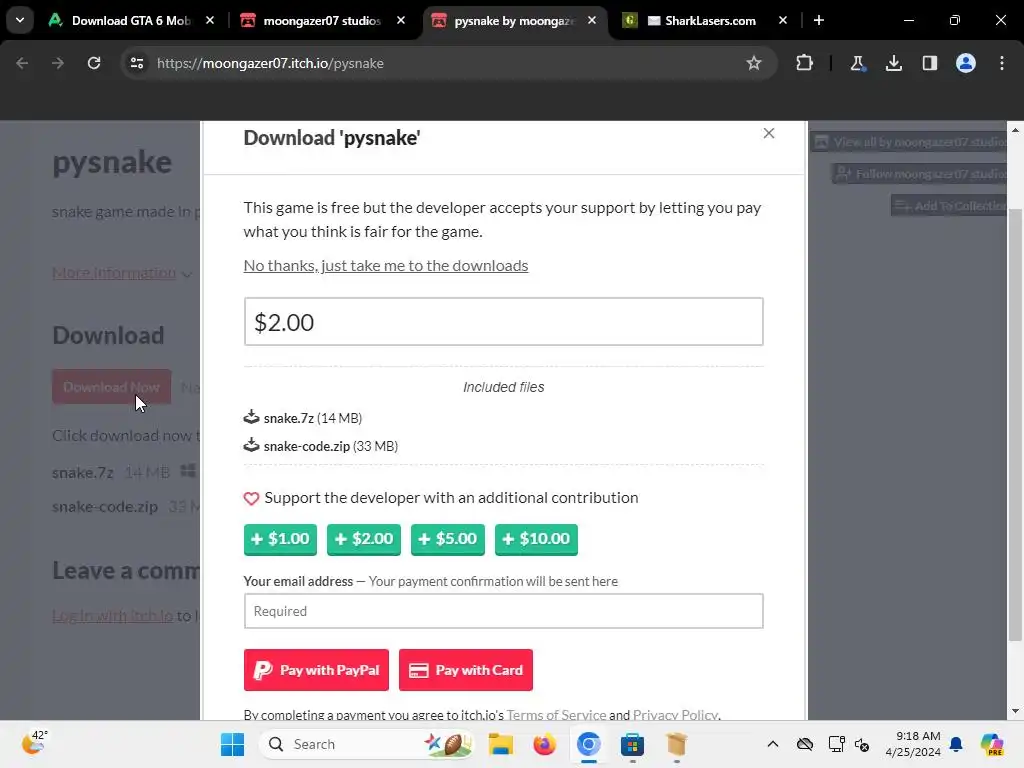Click the muted volume tray icon
1024x768 pixels.
(863, 744)
